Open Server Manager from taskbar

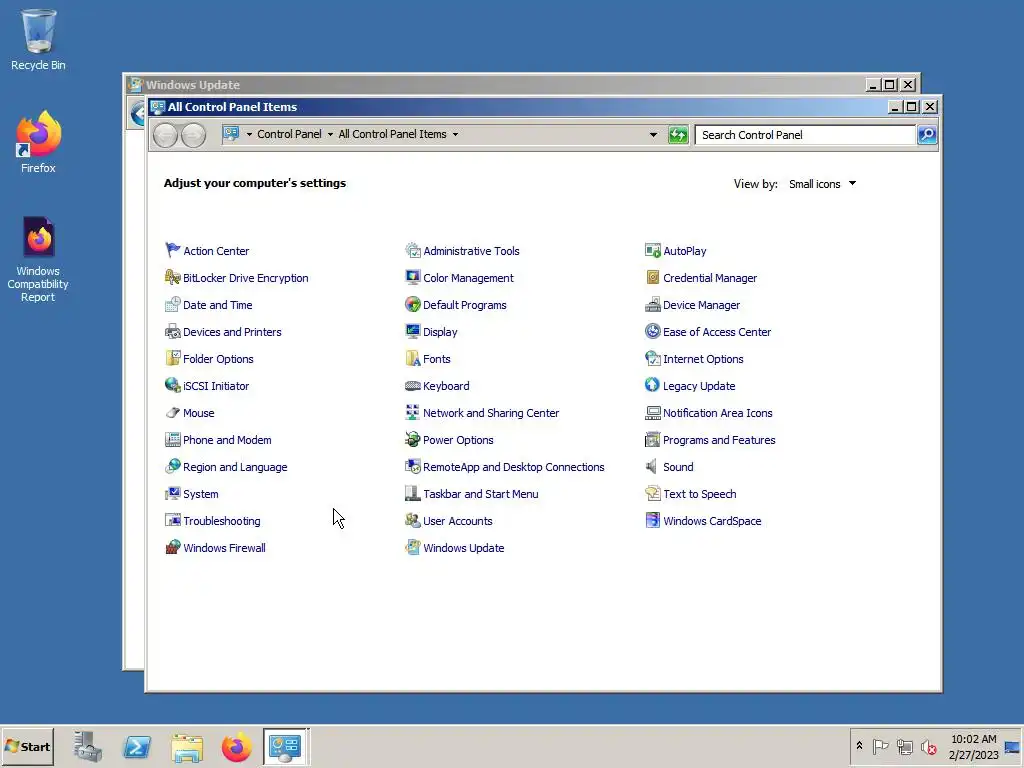pyautogui.click(x=87, y=746)
